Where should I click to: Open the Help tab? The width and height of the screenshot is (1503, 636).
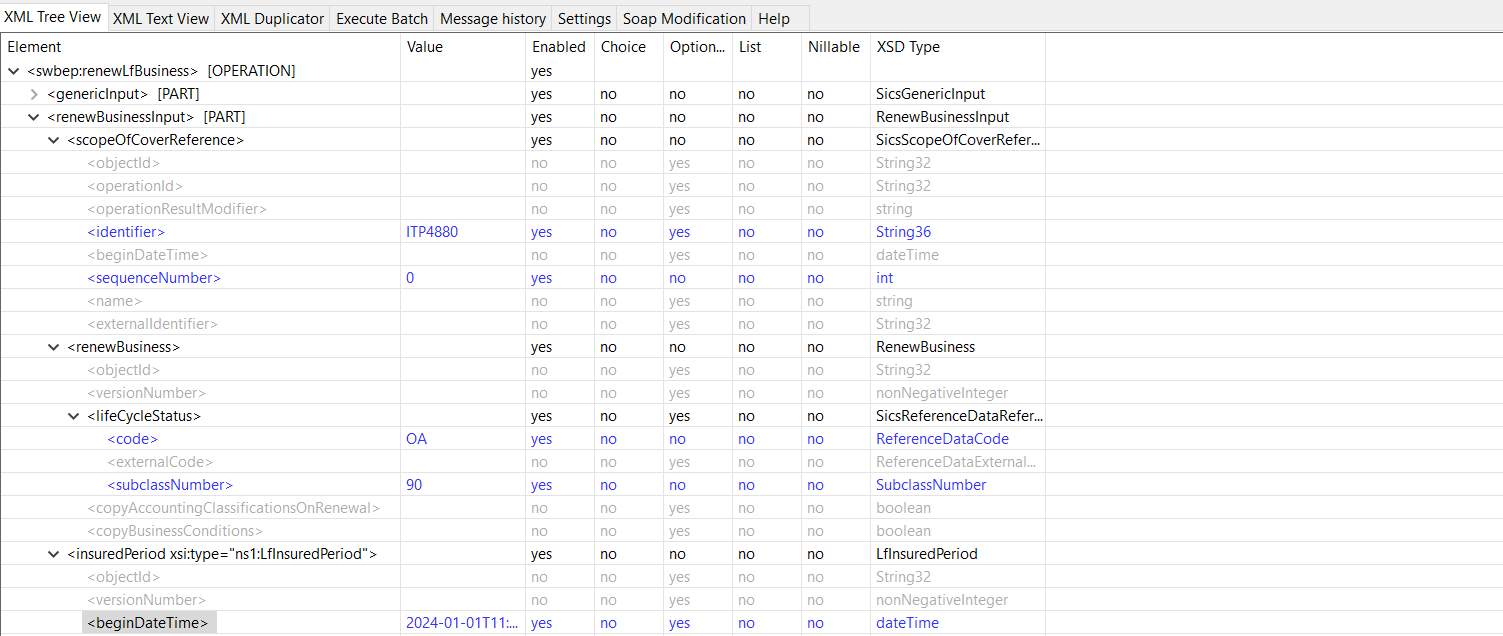coord(773,18)
